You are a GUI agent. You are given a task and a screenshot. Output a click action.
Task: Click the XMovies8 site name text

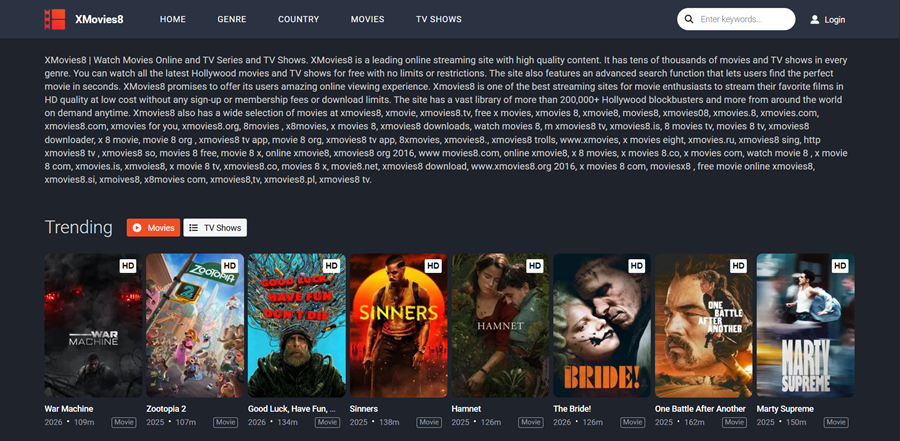click(x=99, y=20)
